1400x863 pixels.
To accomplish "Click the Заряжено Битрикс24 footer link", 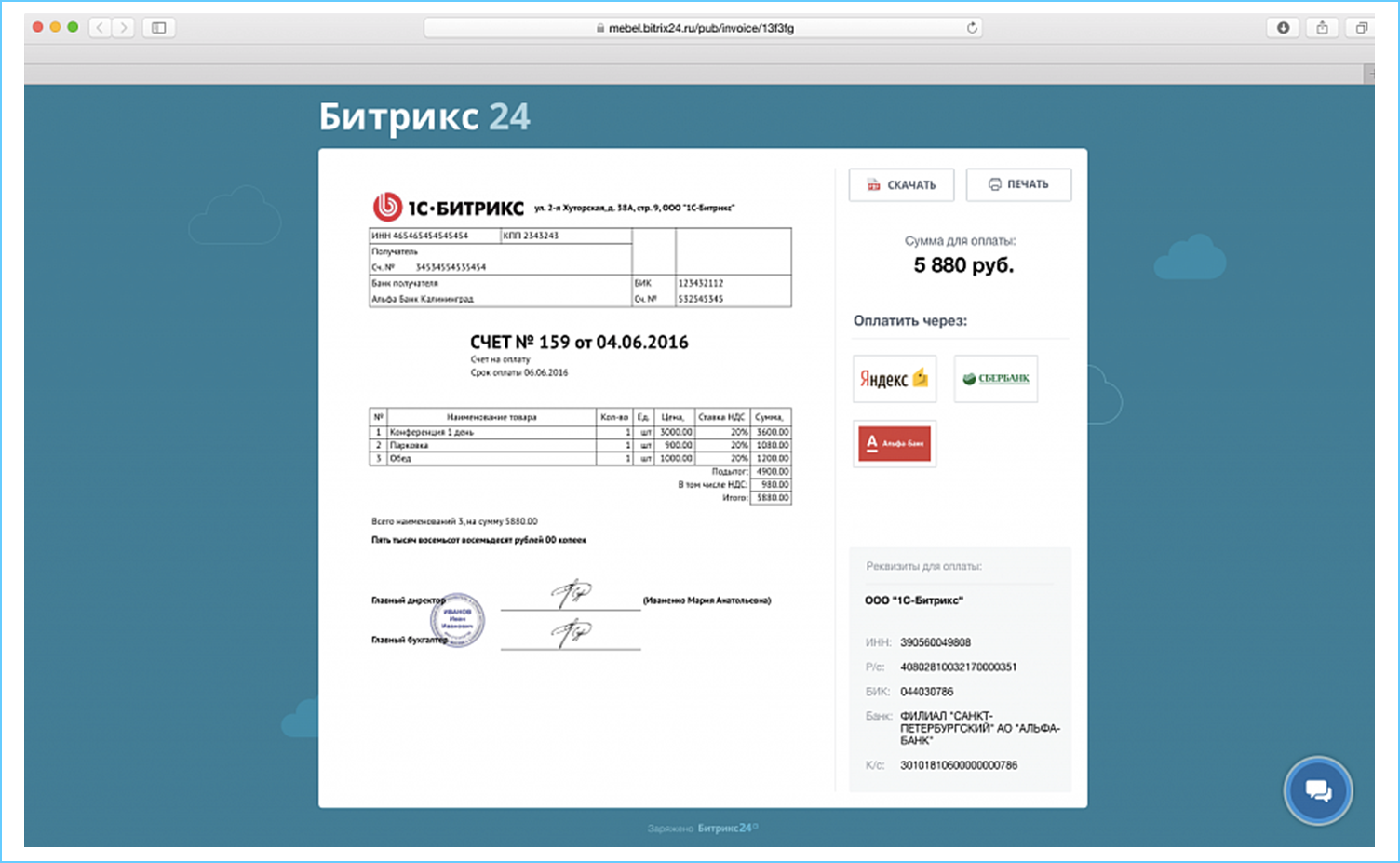I will pos(703,828).
